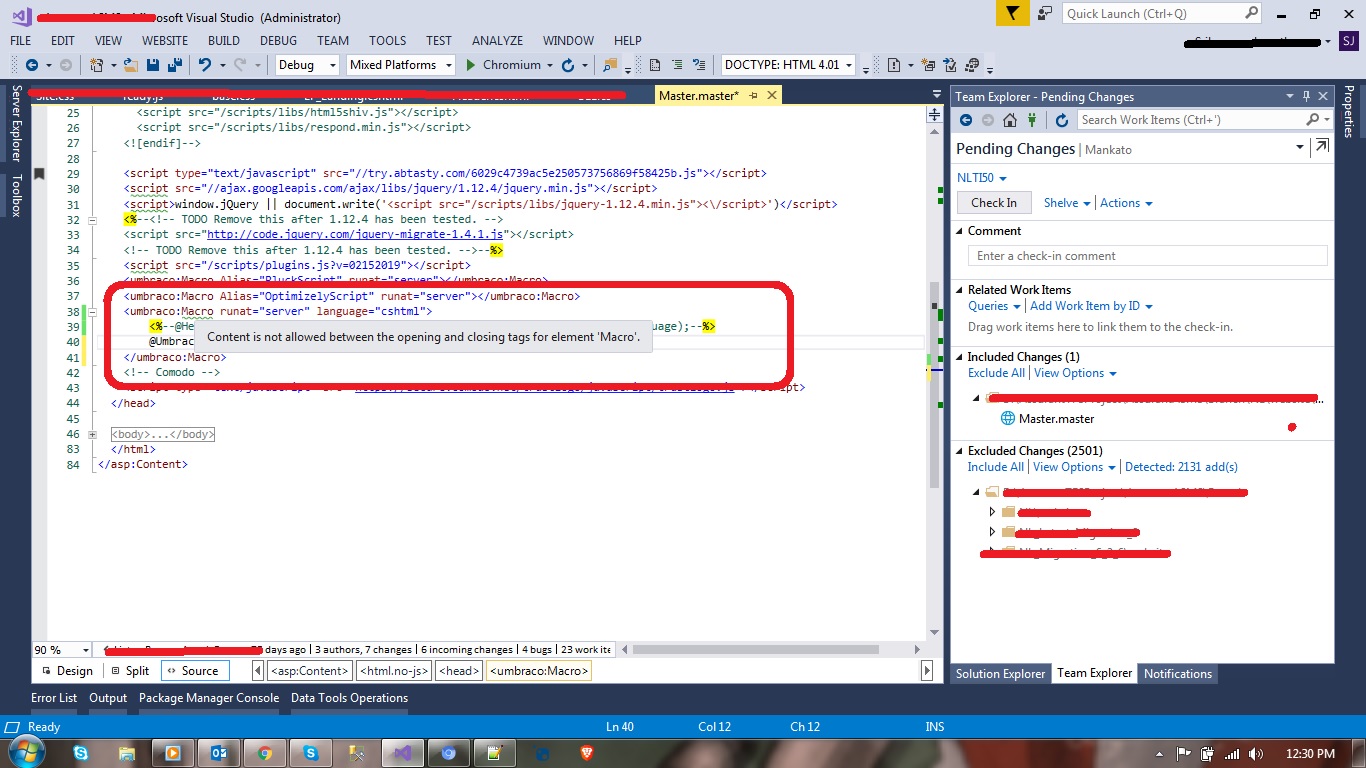Viewport: 1366px width, 768px height.
Task: Click the Visual Studio logo icon in title bar
Action: point(21,16)
